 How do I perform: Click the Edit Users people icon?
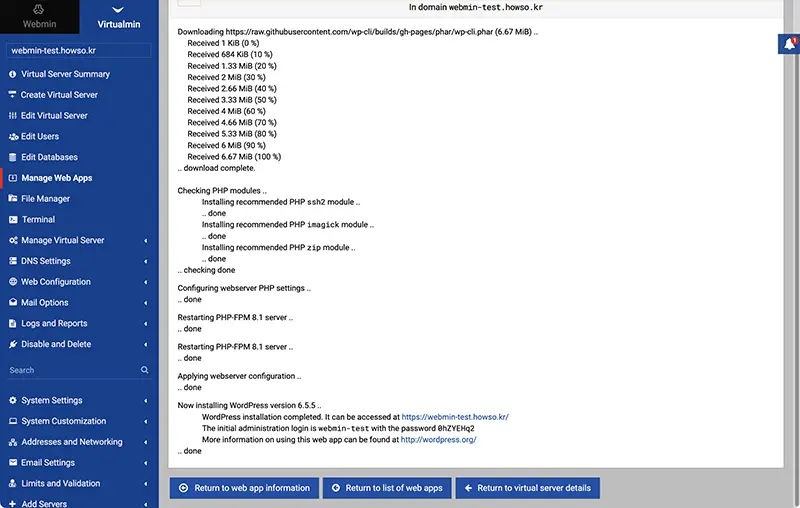13,137
